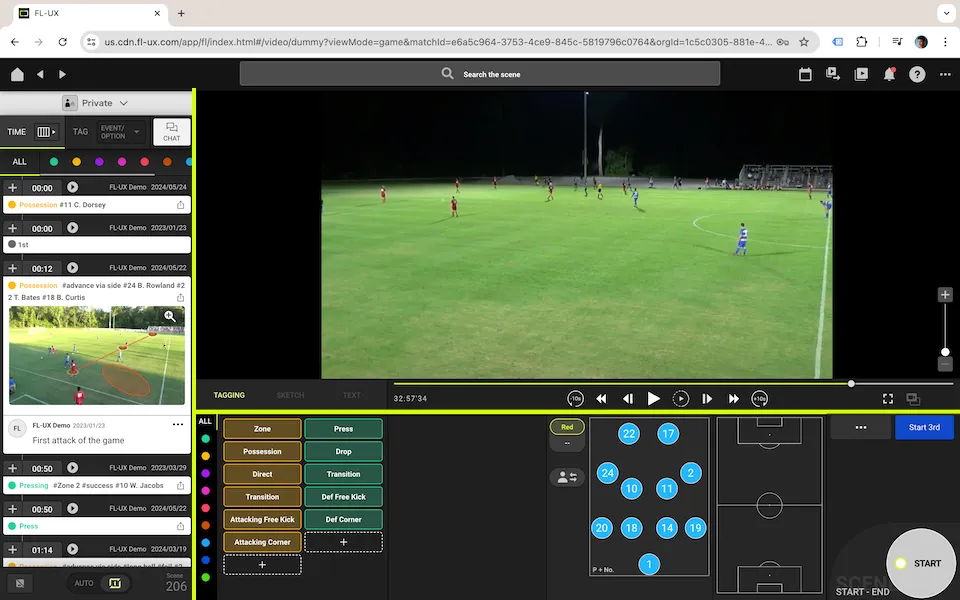Zoom into the scene sketch thumbnail
The width and height of the screenshot is (960, 600).
tap(170, 316)
